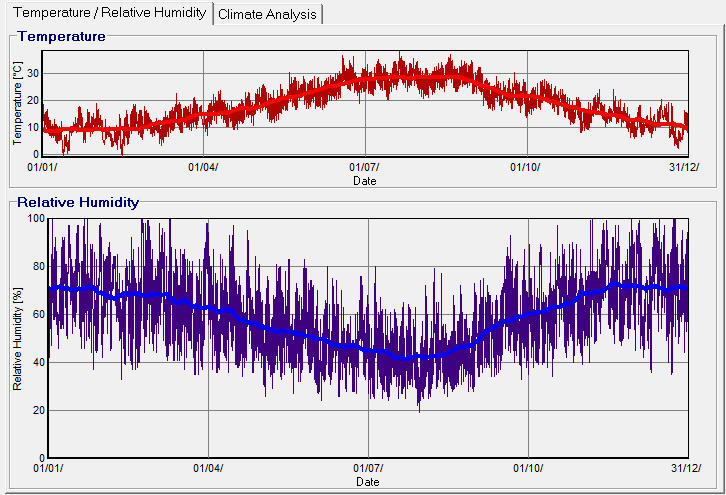726x495 pixels.
Task: Switch to the Climate Analysis tab
Action: tap(267, 14)
